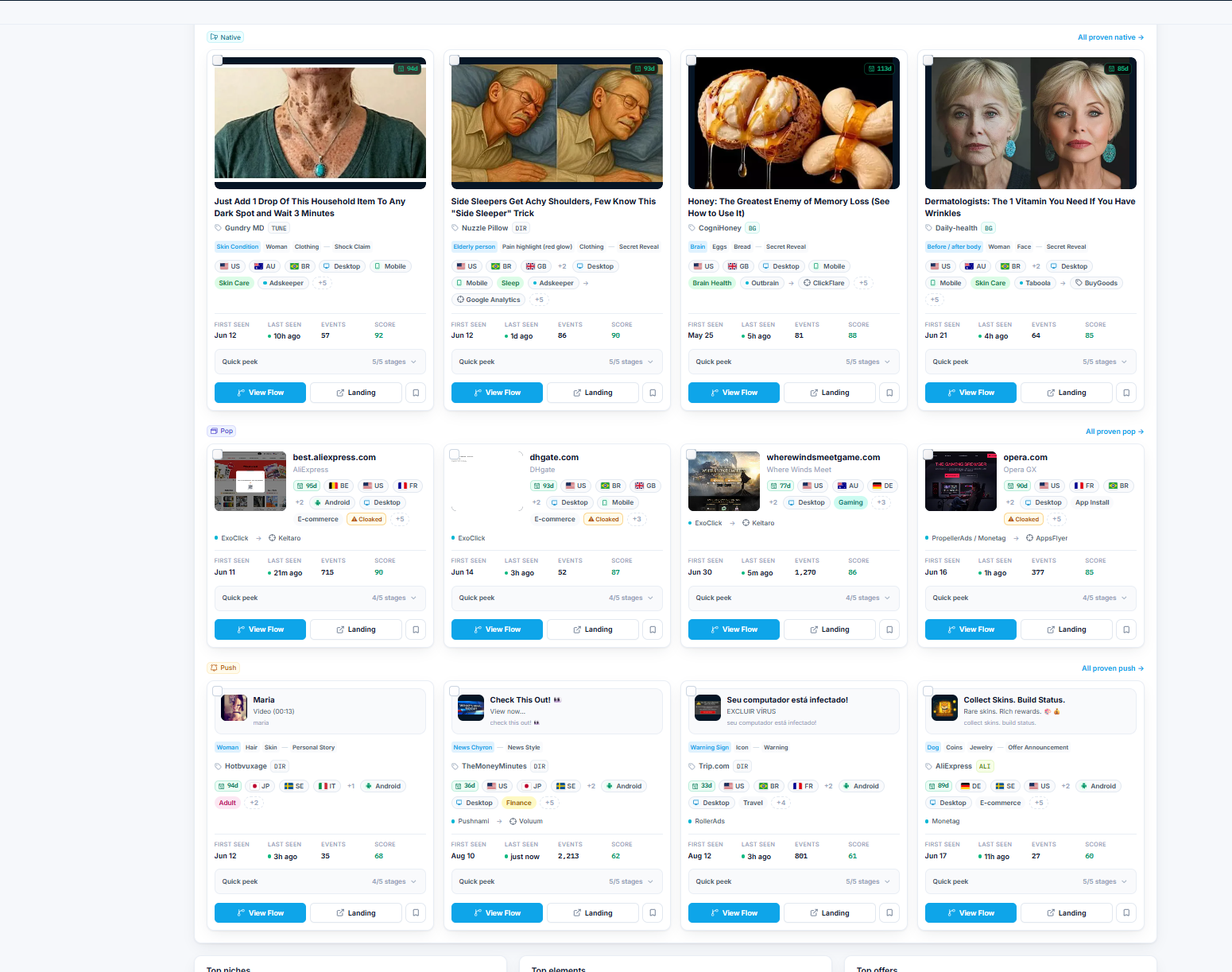The height and width of the screenshot is (972, 1232).
Task: Expand Quick peek on opera.com card
Action: pyautogui.click(x=1031, y=598)
